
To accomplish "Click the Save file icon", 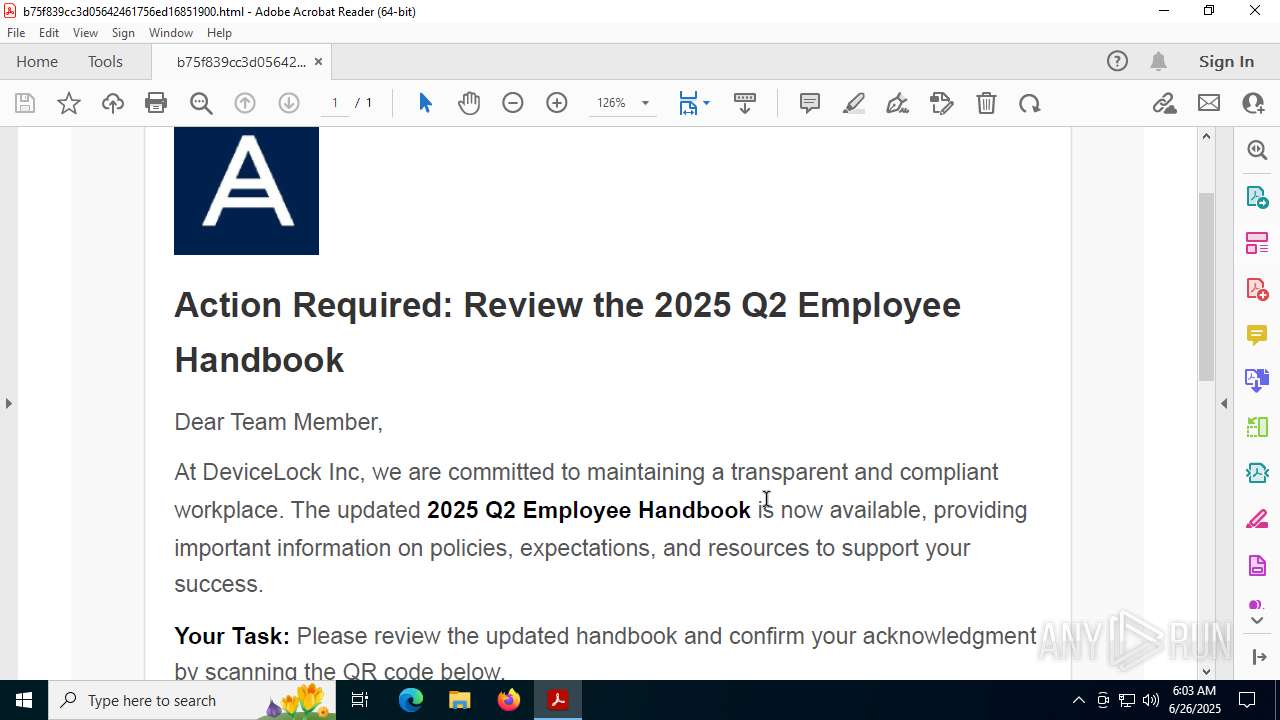I will tap(25, 103).
